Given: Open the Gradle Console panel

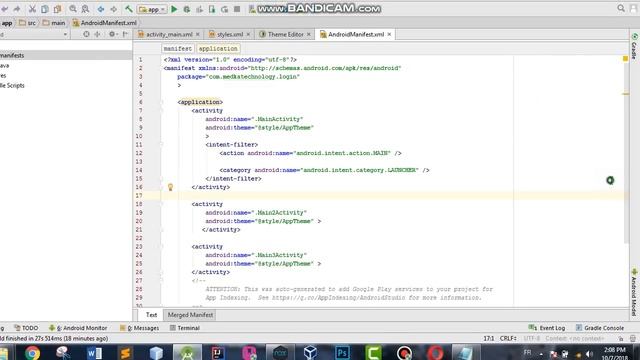Looking at the screenshot, I should tap(600, 328).
